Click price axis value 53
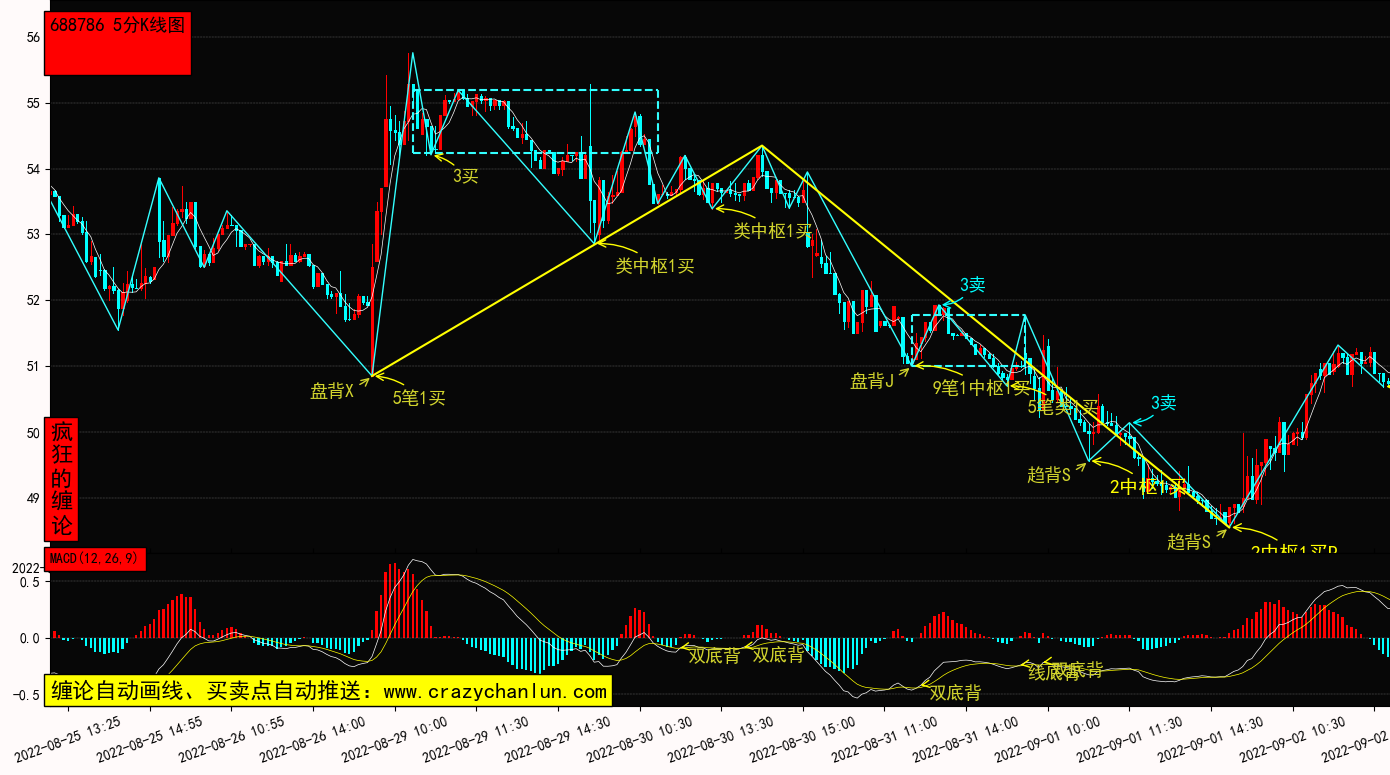Image resolution: width=1390 pixels, height=775 pixels. pyautogui.click(x=33, y=235)
